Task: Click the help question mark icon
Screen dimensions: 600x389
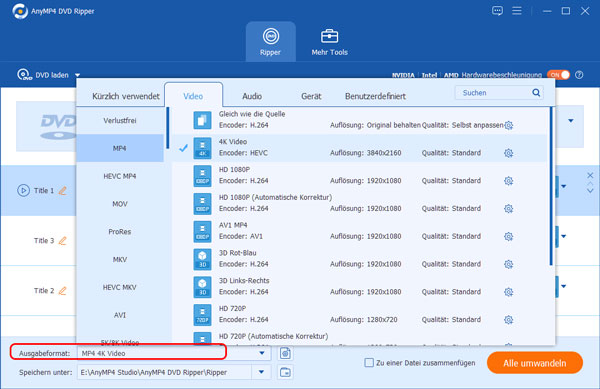Action: point(579,75)
